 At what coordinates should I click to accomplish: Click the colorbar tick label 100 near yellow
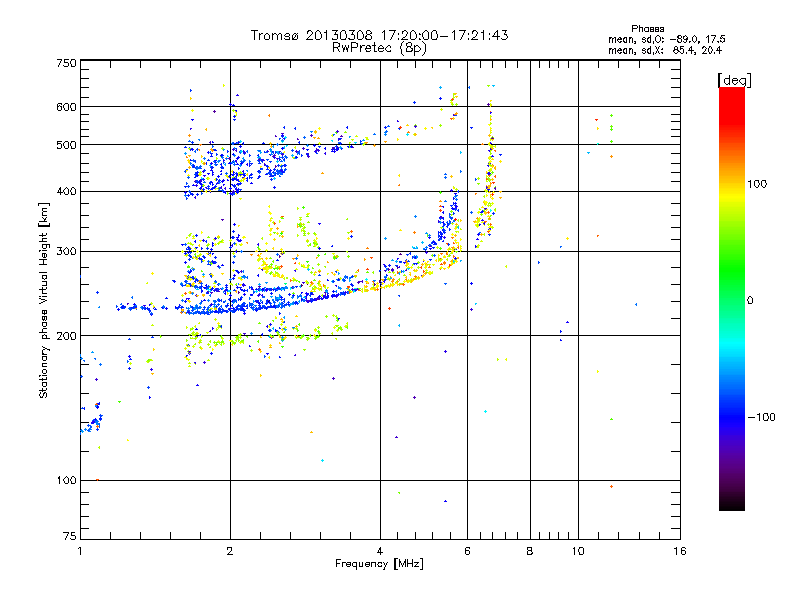point(757,184)
